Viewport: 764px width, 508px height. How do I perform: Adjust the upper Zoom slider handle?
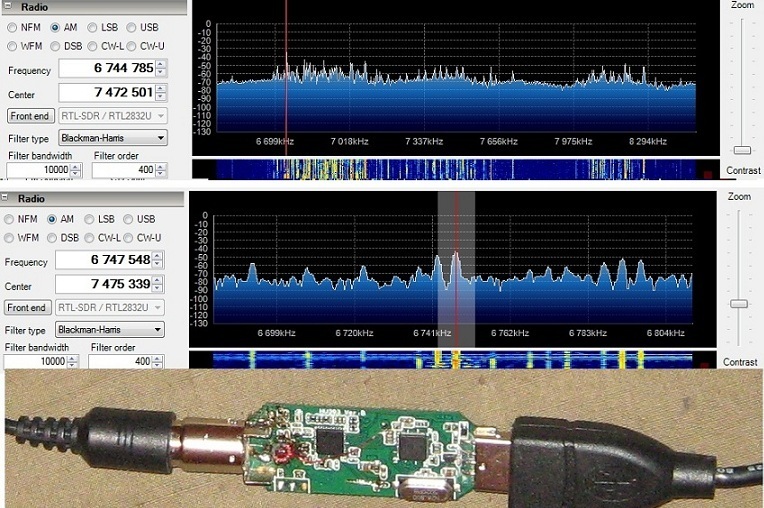[741, 150]
